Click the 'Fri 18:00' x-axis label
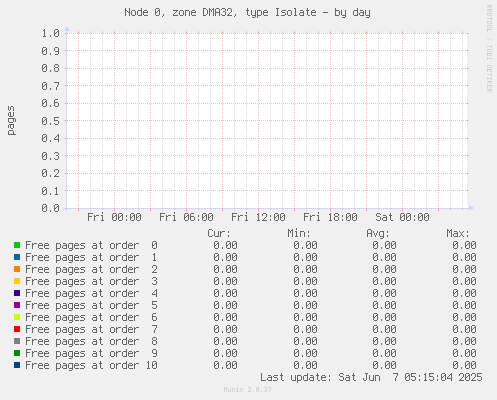Viewport: 497px width, 400px height. [x=330, y=217]
